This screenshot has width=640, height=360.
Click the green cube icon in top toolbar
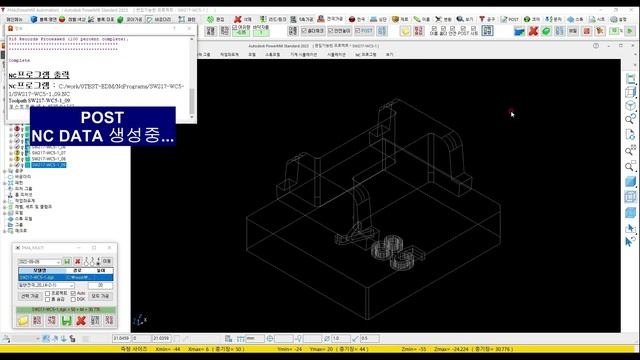click(x=120, y=19)
